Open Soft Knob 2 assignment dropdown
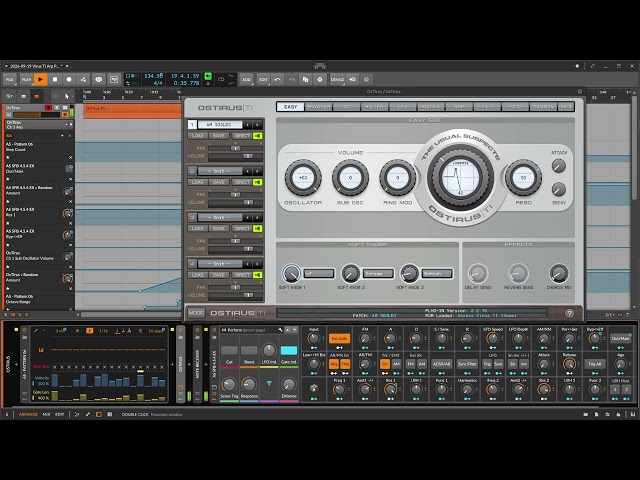640x480 pixels. click(378, 273)
